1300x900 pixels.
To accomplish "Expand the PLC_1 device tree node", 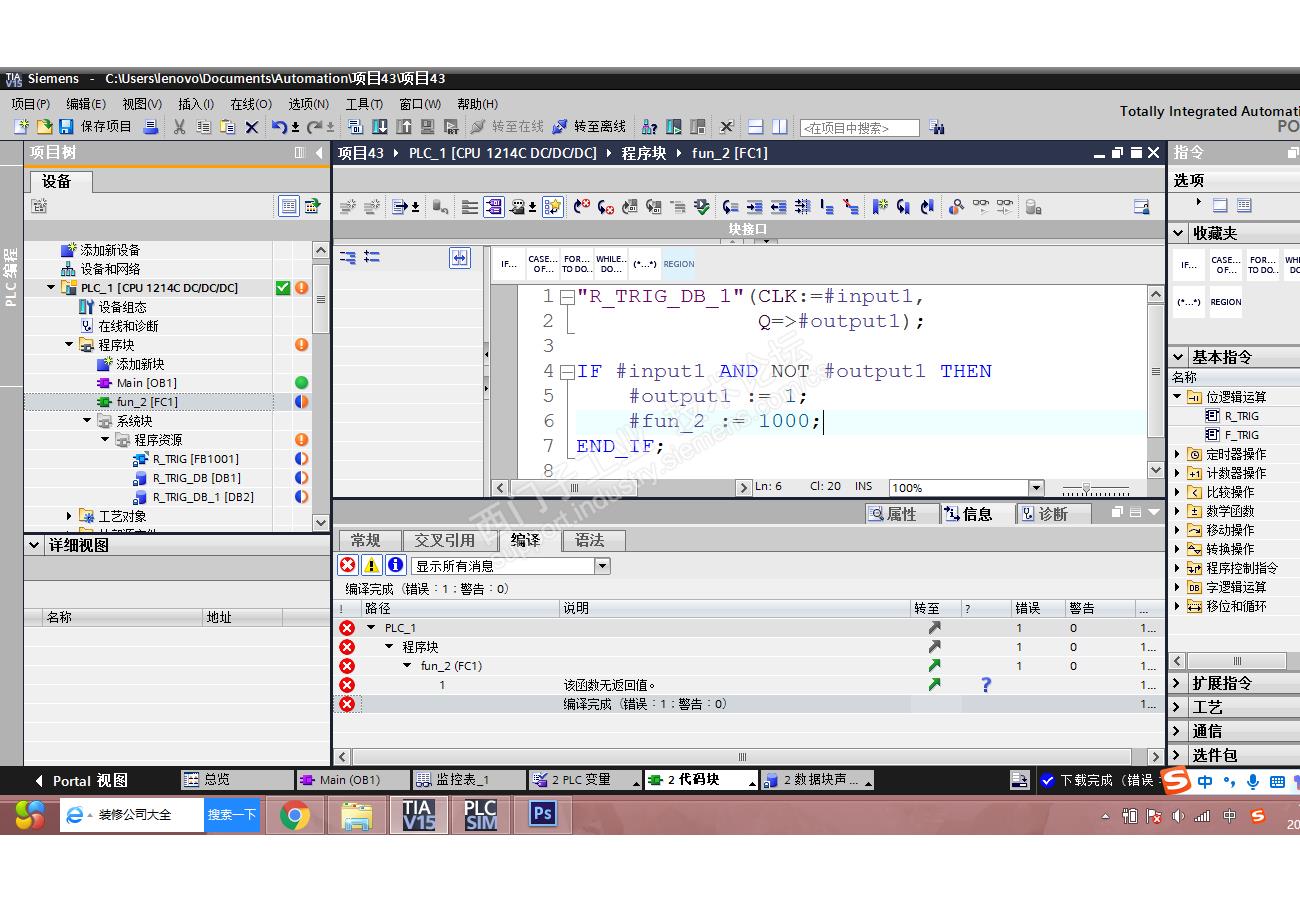I will click(x=51, y=288).
